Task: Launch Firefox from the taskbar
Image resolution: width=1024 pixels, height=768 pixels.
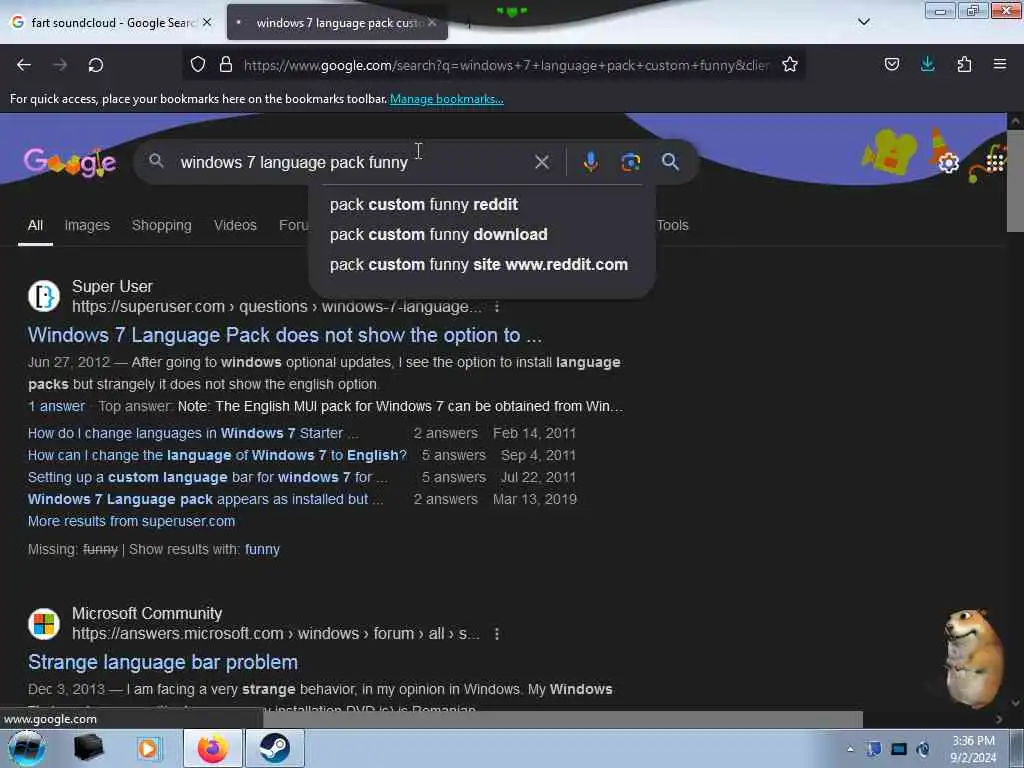Action: point(213,748)
